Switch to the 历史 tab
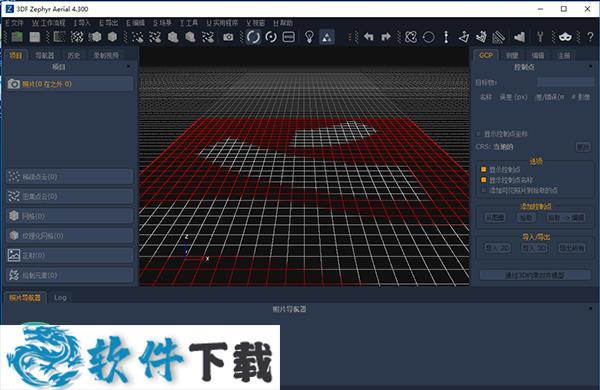This screenshot has width=600, height=390. 73,55
